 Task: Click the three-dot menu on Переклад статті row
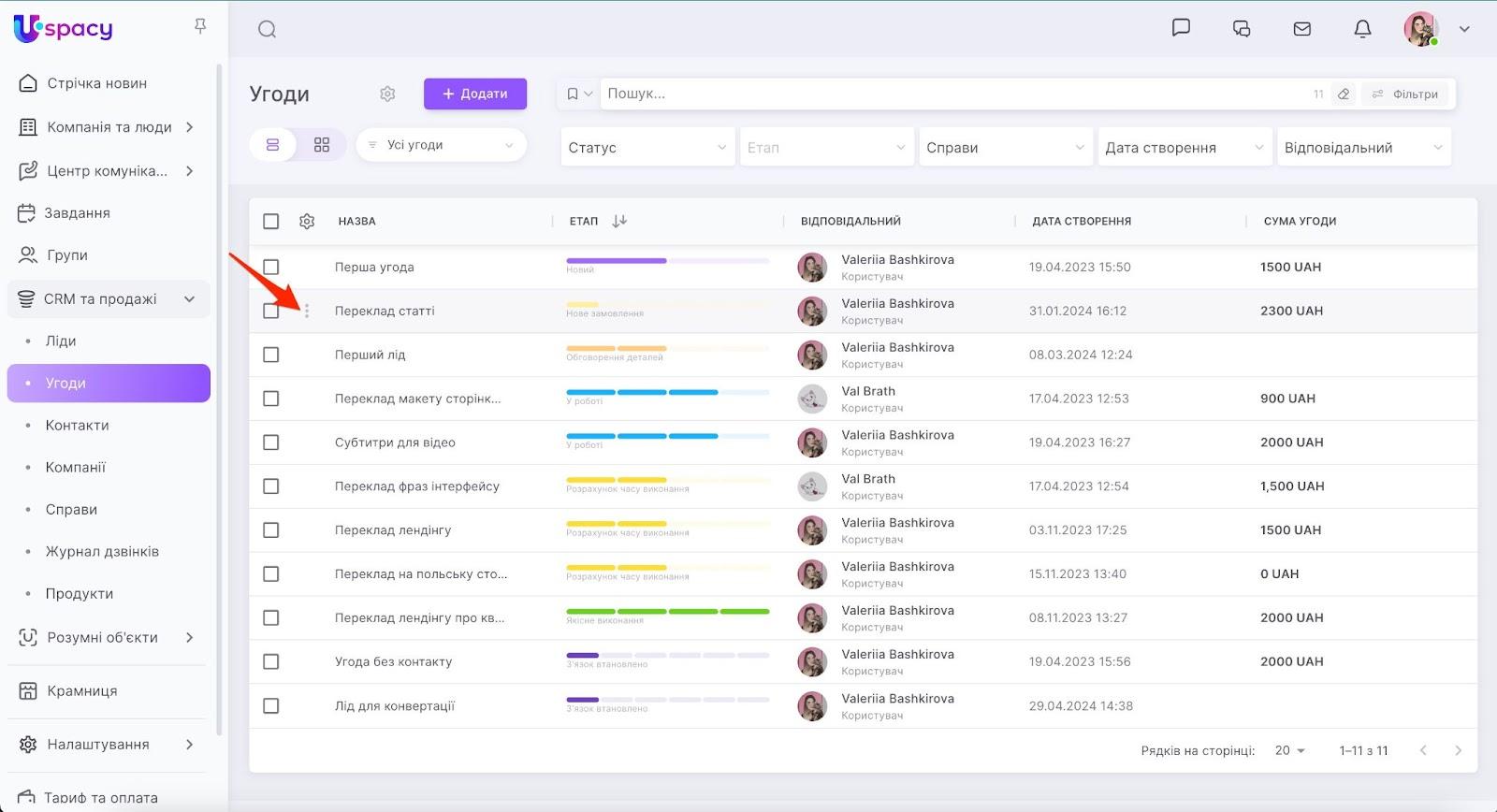pos(307,312)
